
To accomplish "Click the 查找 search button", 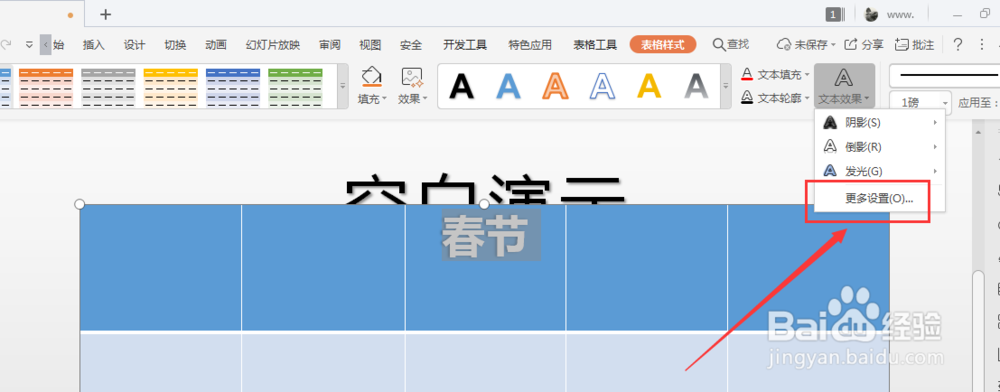I will pyautogui.click(x=731, y=45).
